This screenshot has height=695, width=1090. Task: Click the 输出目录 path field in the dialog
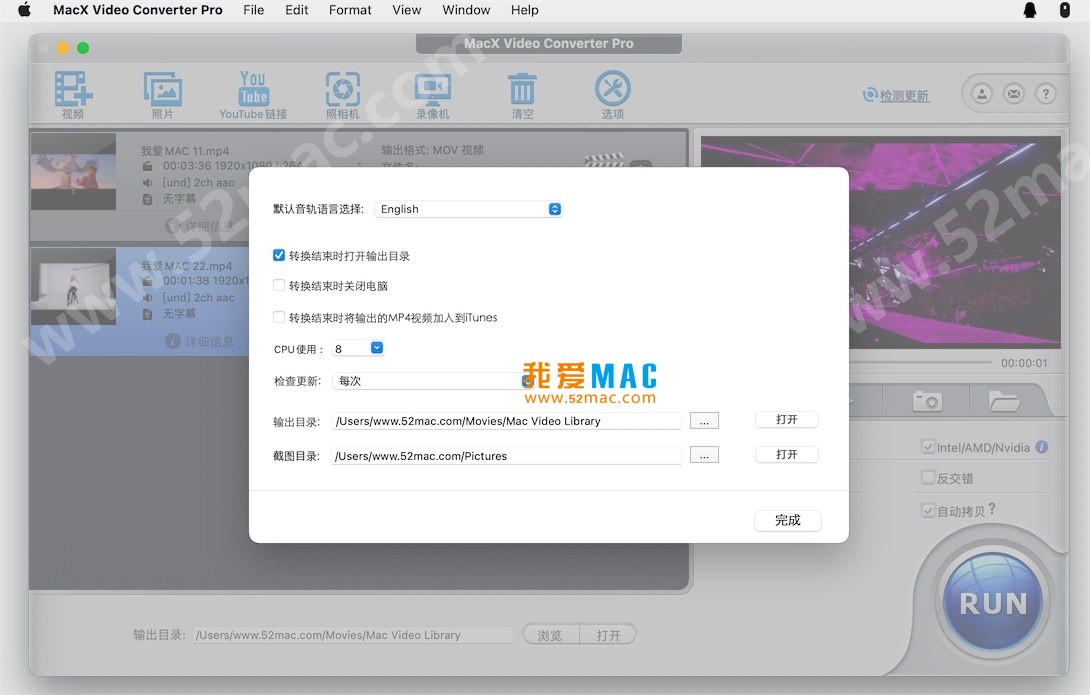[507, 421]
